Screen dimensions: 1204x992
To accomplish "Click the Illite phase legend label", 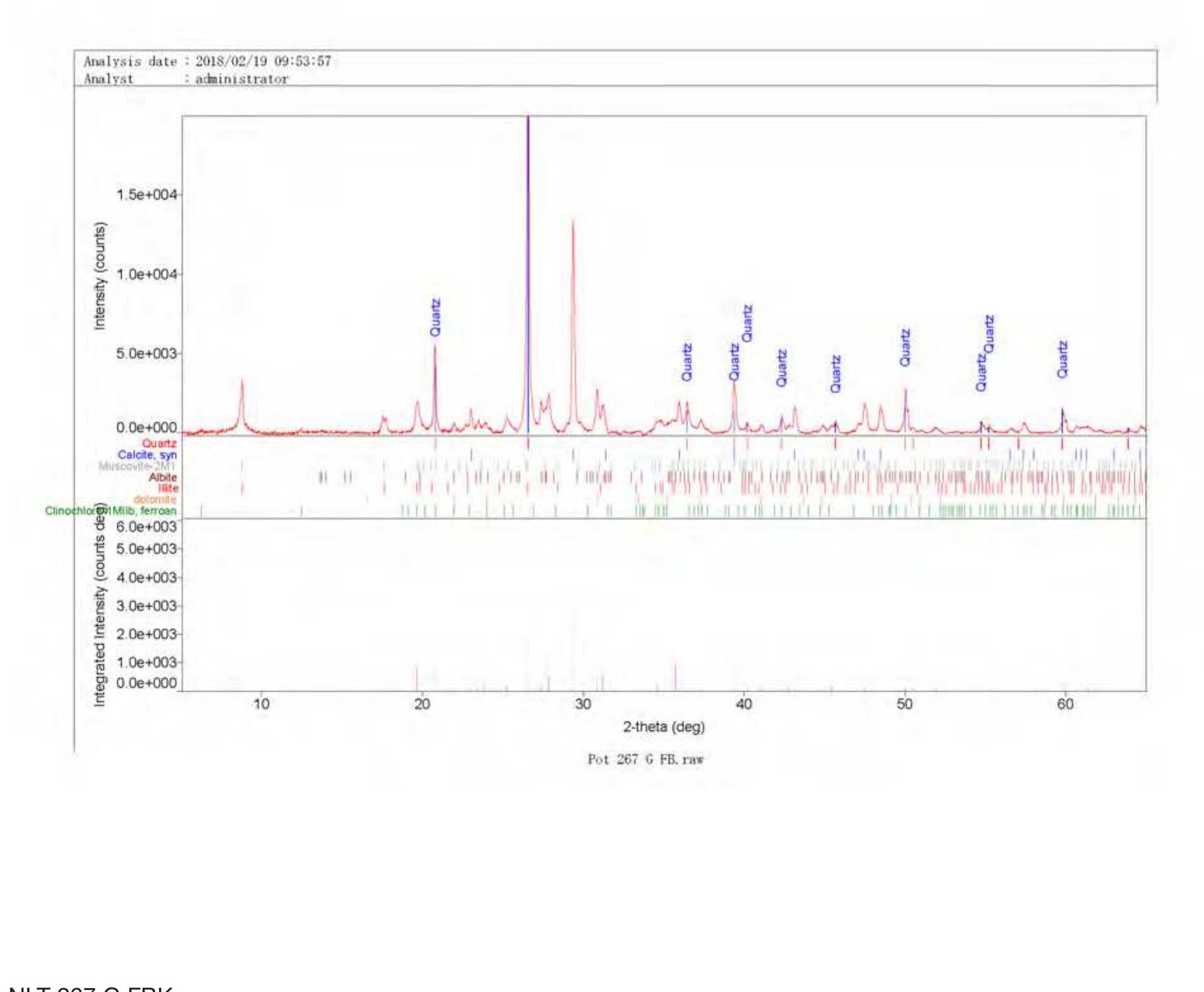I will pos(168,488).
